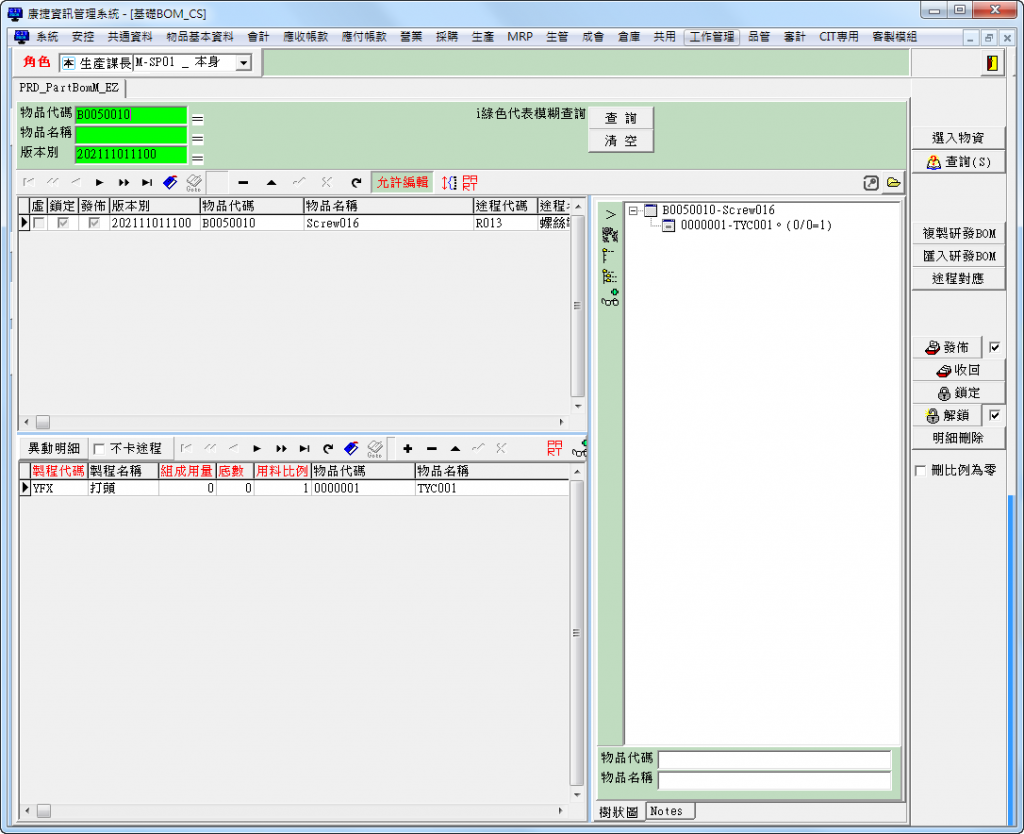Click the 複製研發BOM button

click(x=958, y=233)
